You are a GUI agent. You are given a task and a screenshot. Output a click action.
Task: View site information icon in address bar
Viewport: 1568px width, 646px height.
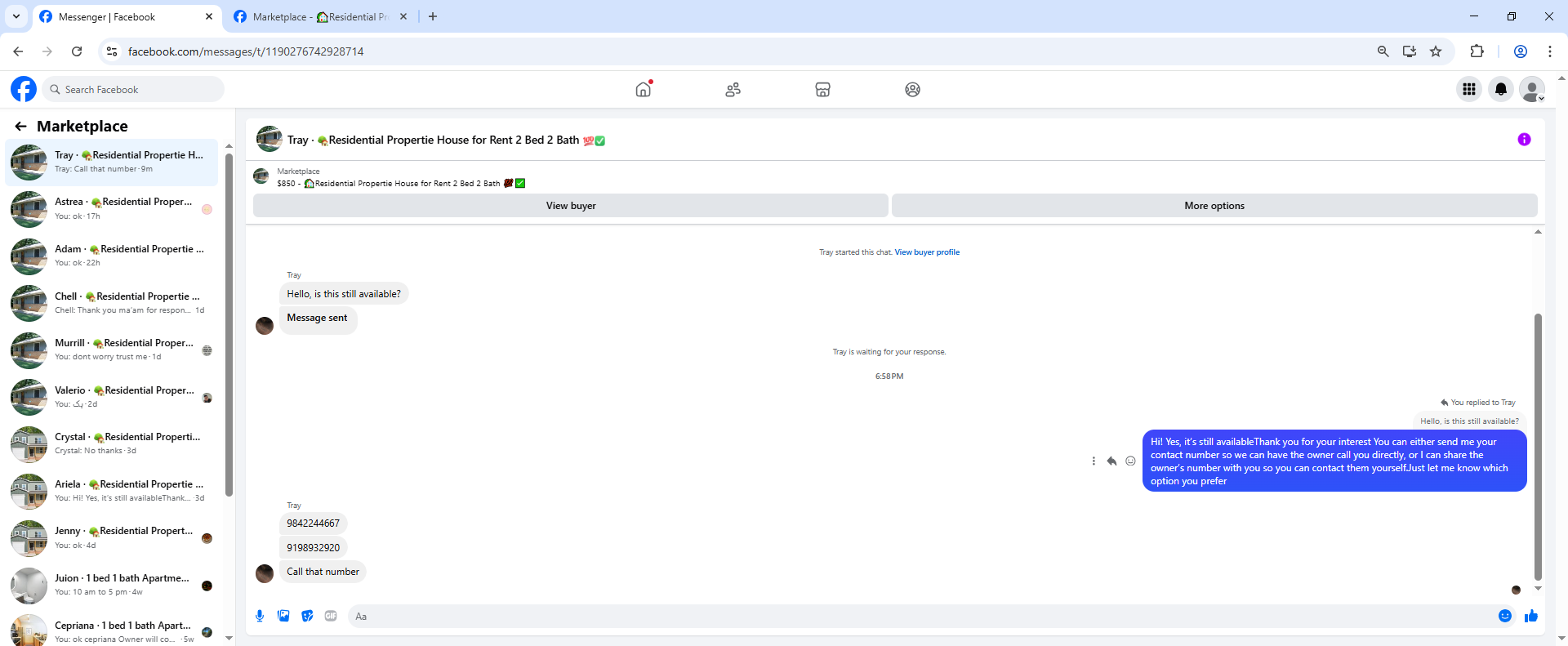[x=112, y=51]
